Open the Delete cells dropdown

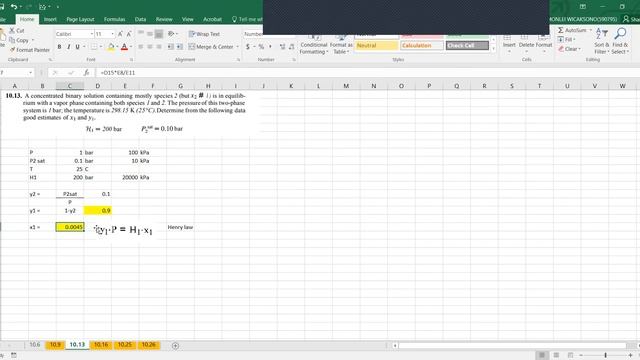pos(526,44)
